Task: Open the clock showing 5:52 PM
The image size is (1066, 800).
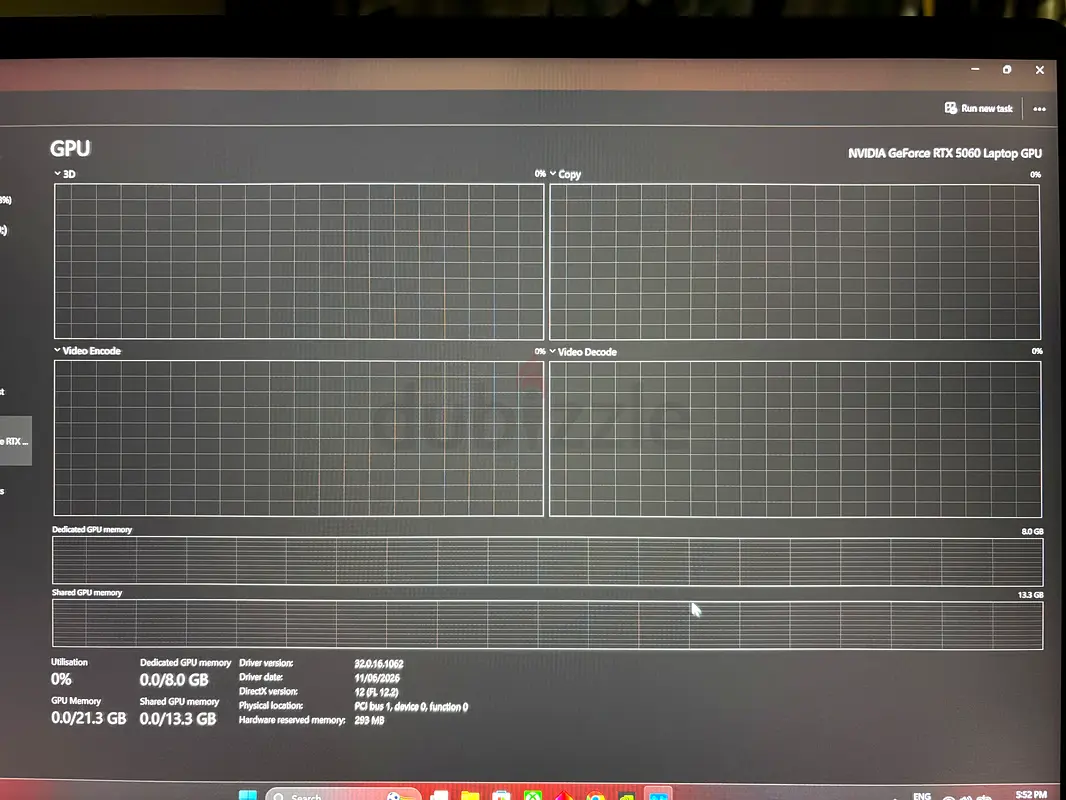Action: pyautogui.click(x=1031, y=795)
